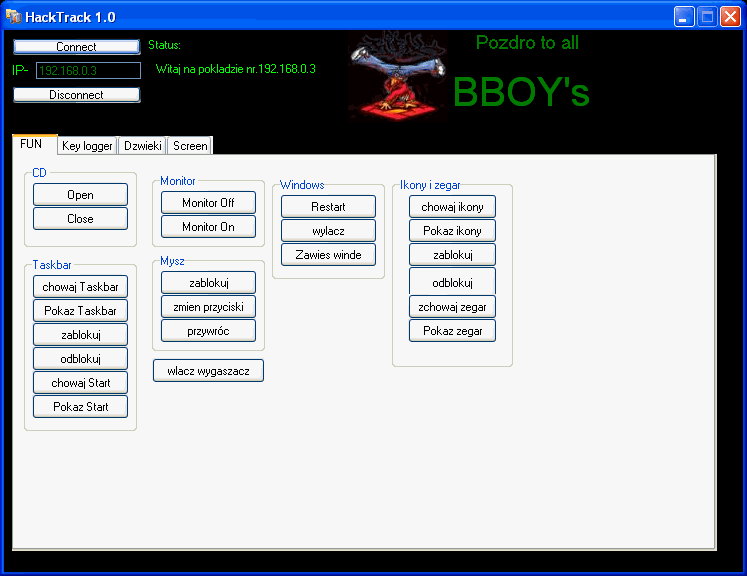Focus the IP address input field
This screenshot has width=747, height=576.
click(88, 70)
